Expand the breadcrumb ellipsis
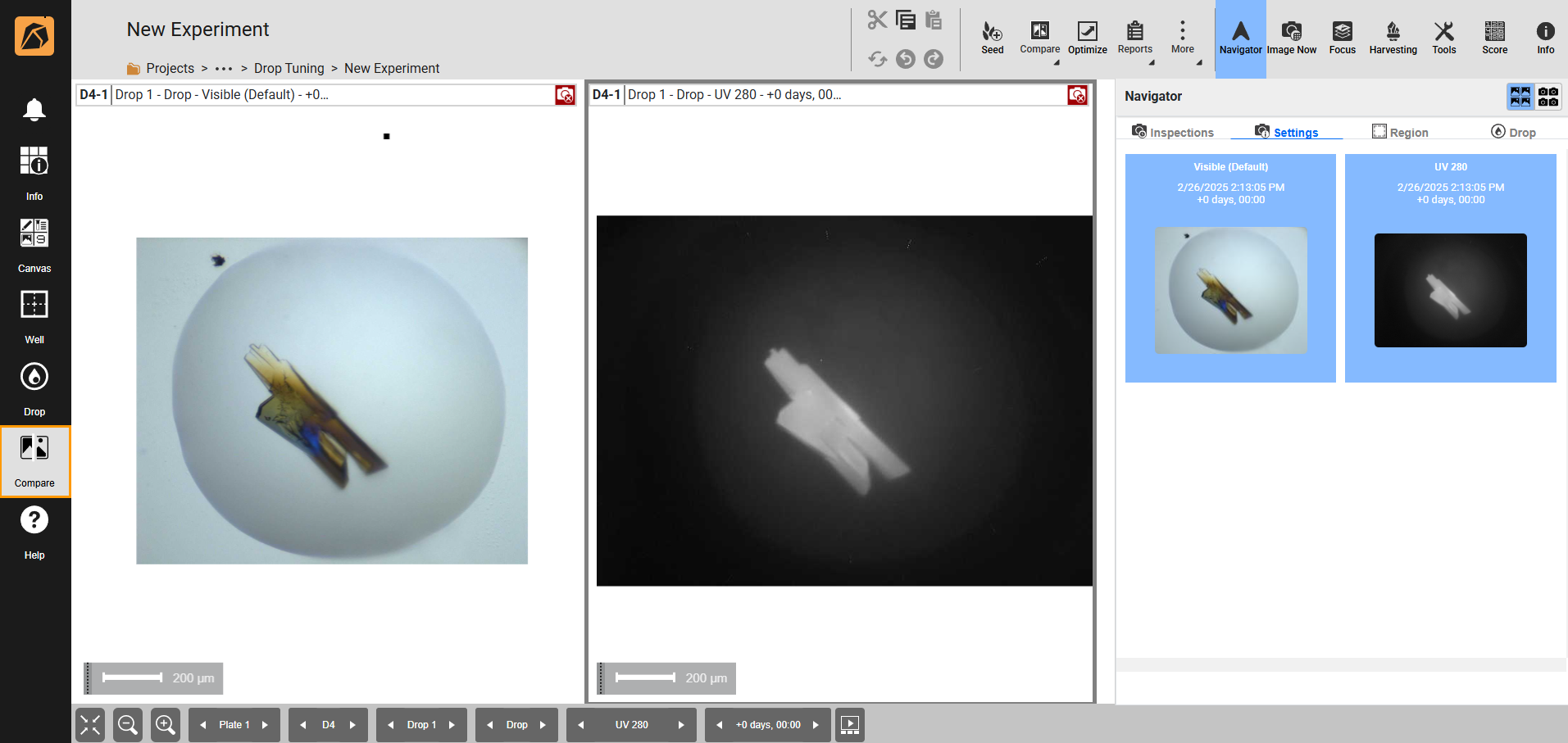The width and height of the screenshot is (1568, 743). pos(224,69)
